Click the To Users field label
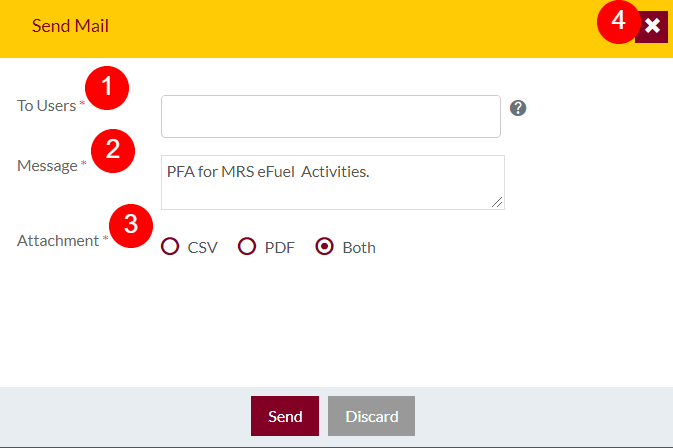 click(x=46, y=106)
